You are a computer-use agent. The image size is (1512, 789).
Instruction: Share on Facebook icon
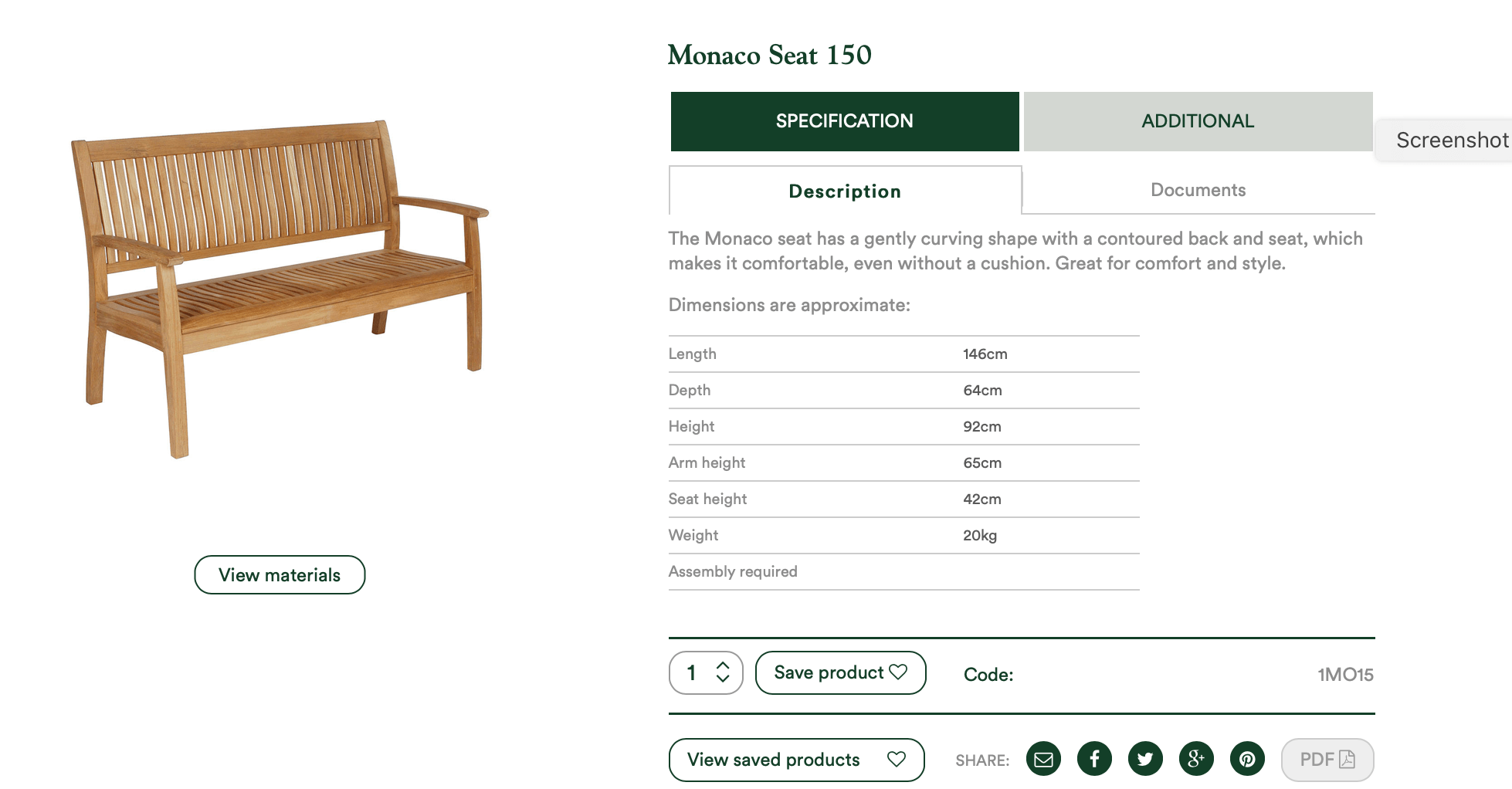[x=1094, y=760]
